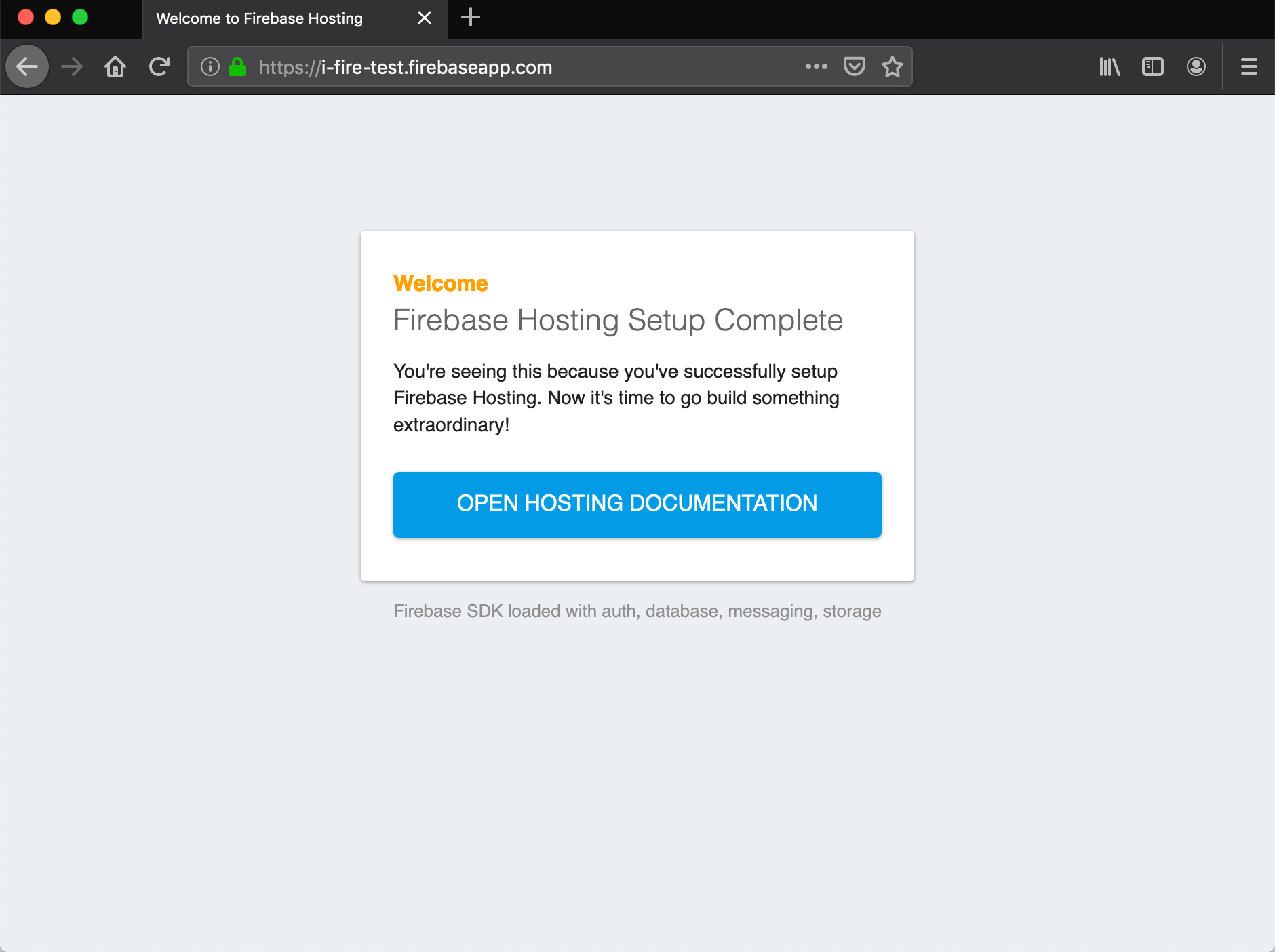Image resolution: width=1275 pixels, height=952 pixels.
Task: Open the home page icon
Action: 115,66
